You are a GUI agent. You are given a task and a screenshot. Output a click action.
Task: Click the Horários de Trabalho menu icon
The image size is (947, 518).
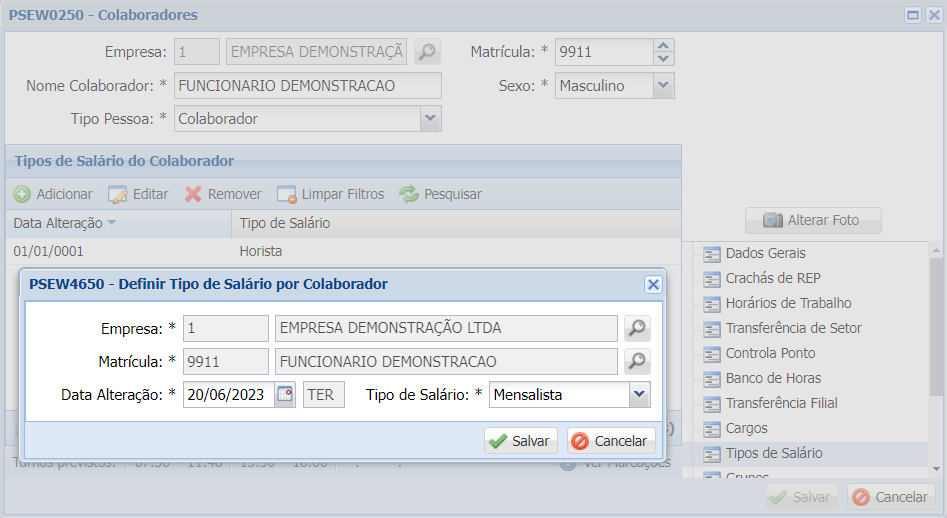tap(712, 304)
